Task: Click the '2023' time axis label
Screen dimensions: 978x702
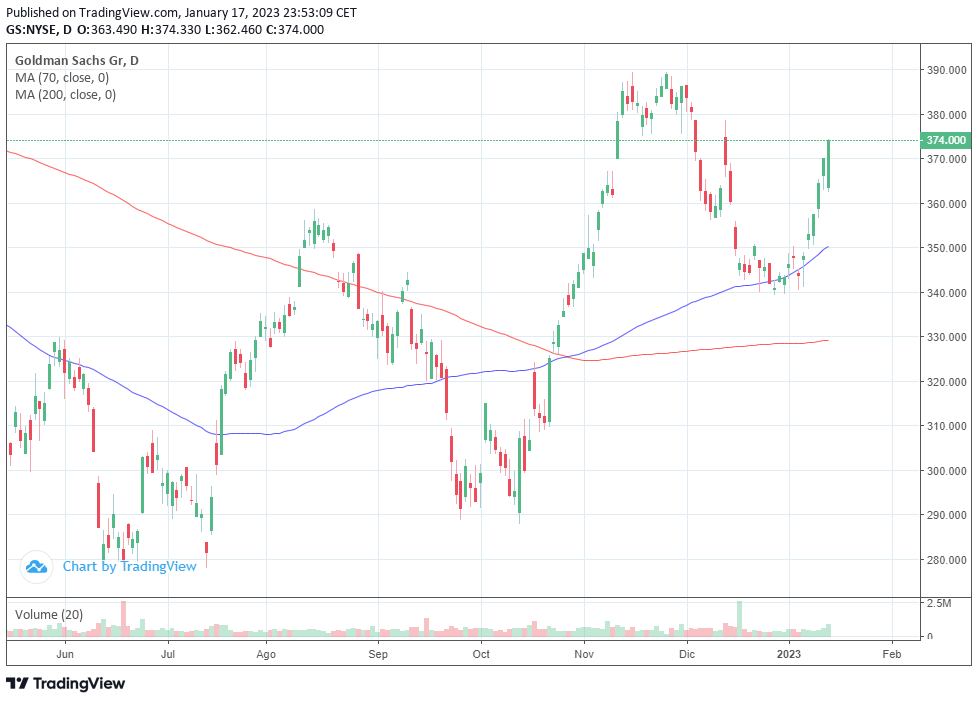Action: (789, 654)
